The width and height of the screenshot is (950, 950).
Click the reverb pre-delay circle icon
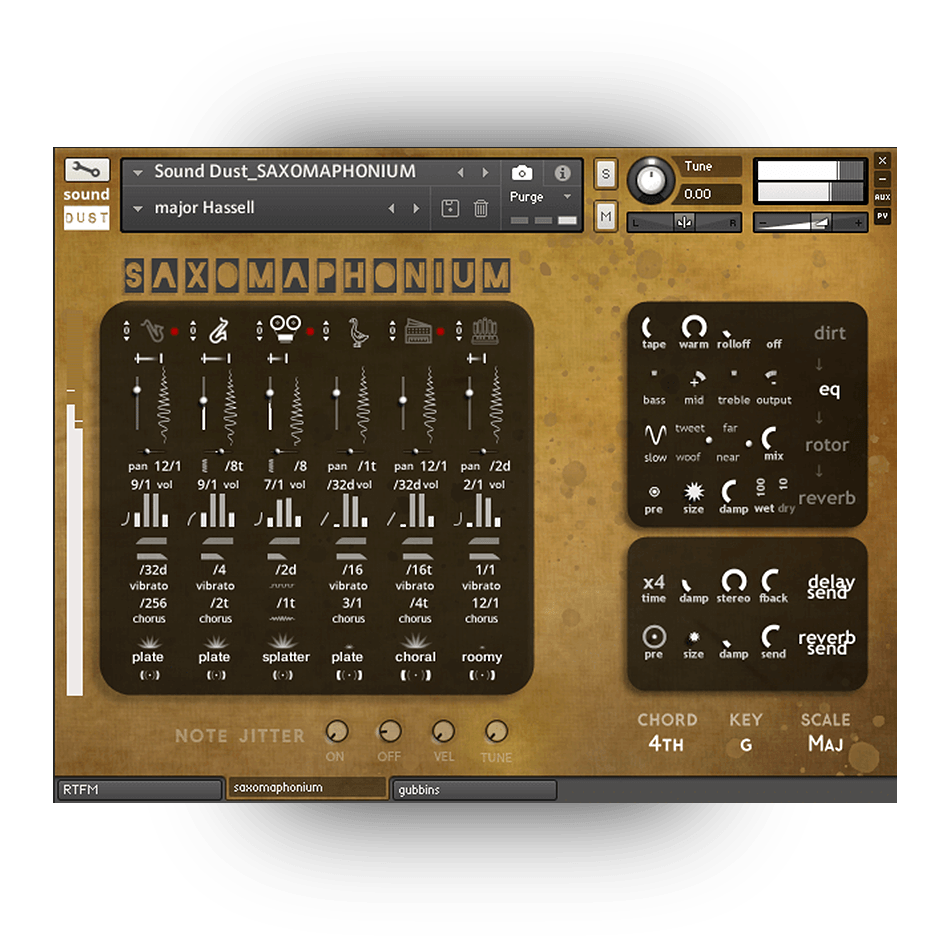[x=654, y=492]
